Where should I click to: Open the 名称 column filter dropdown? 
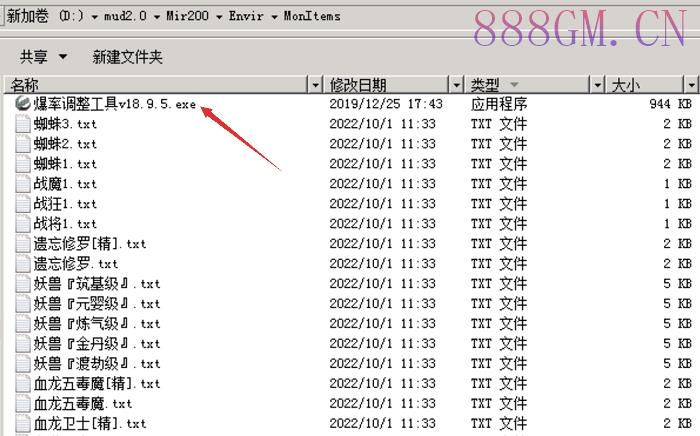click(x=315, y=84)
